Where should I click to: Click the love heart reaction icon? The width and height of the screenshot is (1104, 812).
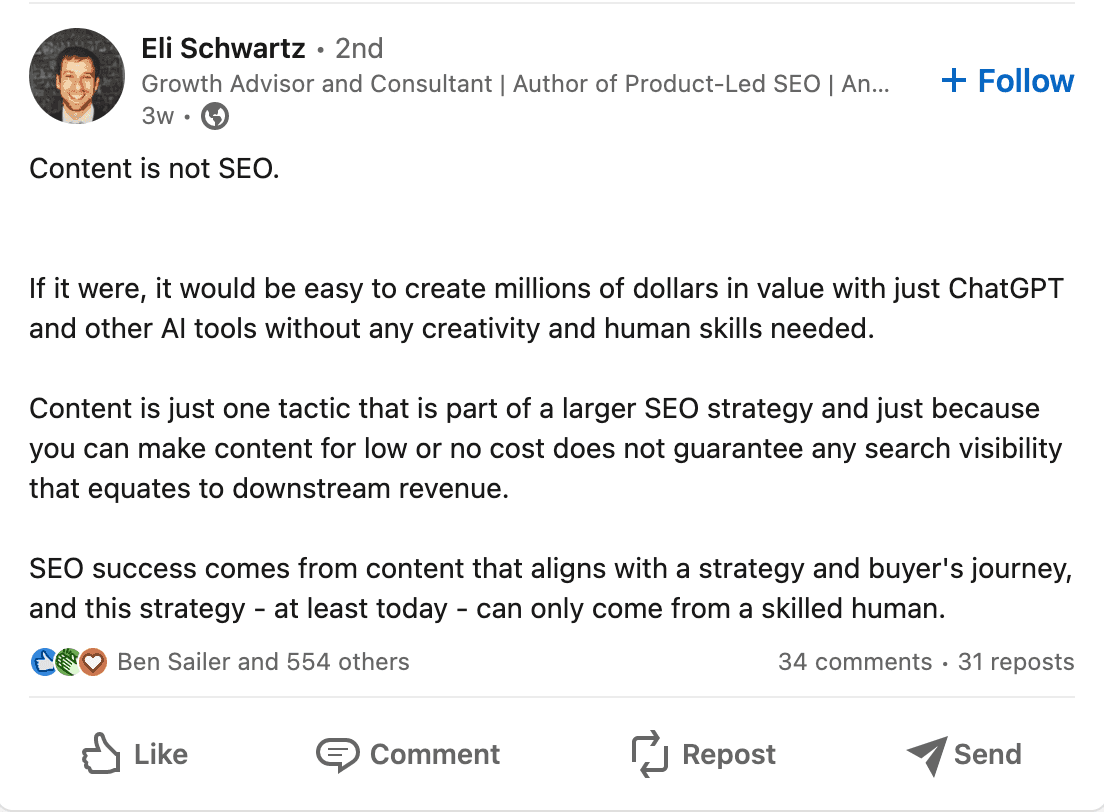90,662
